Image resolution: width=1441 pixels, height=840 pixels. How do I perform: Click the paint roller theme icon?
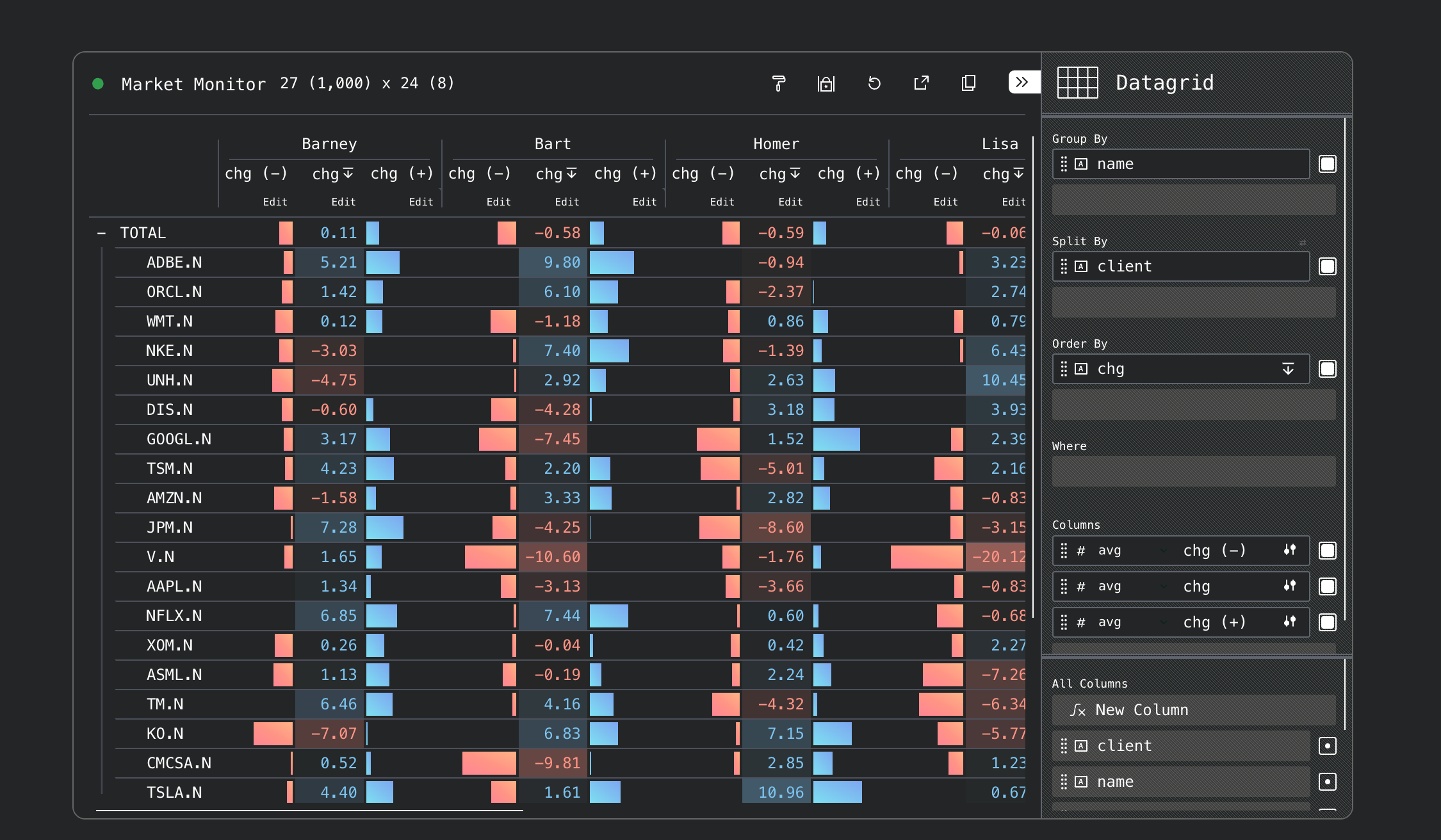point(779,83)
